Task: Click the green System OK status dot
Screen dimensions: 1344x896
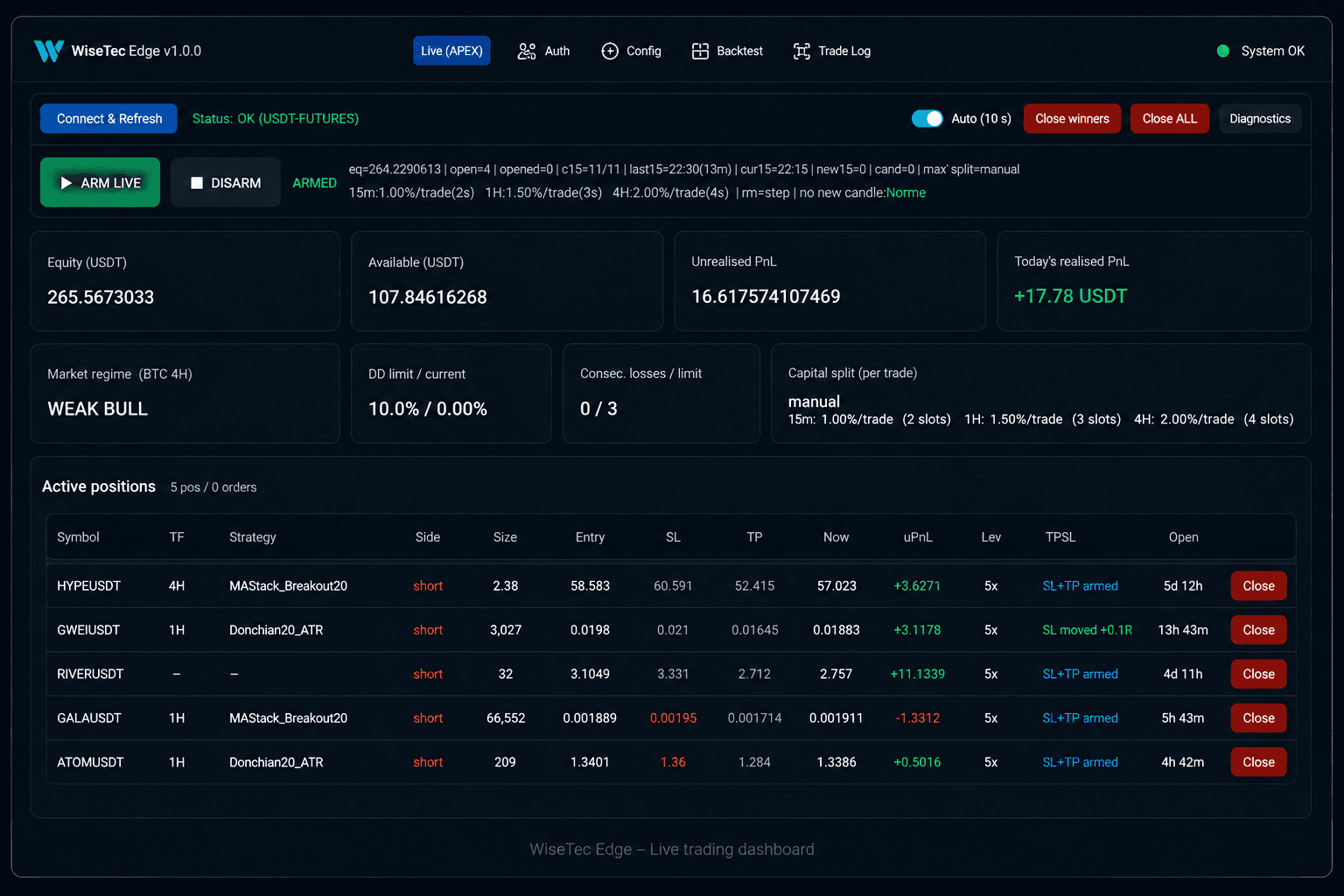Action: coord(1223,51)
